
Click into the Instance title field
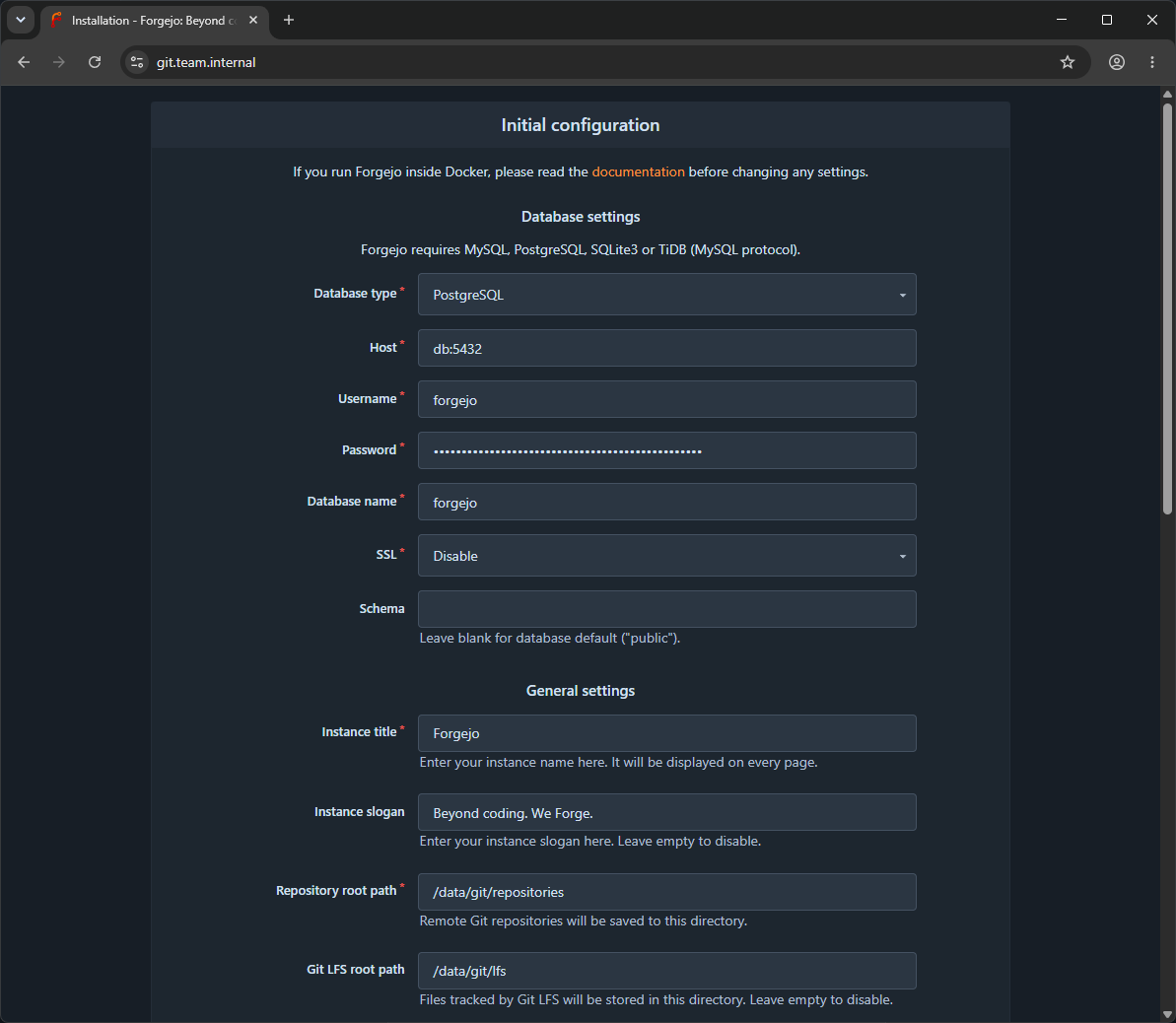(x=666, y=732)
